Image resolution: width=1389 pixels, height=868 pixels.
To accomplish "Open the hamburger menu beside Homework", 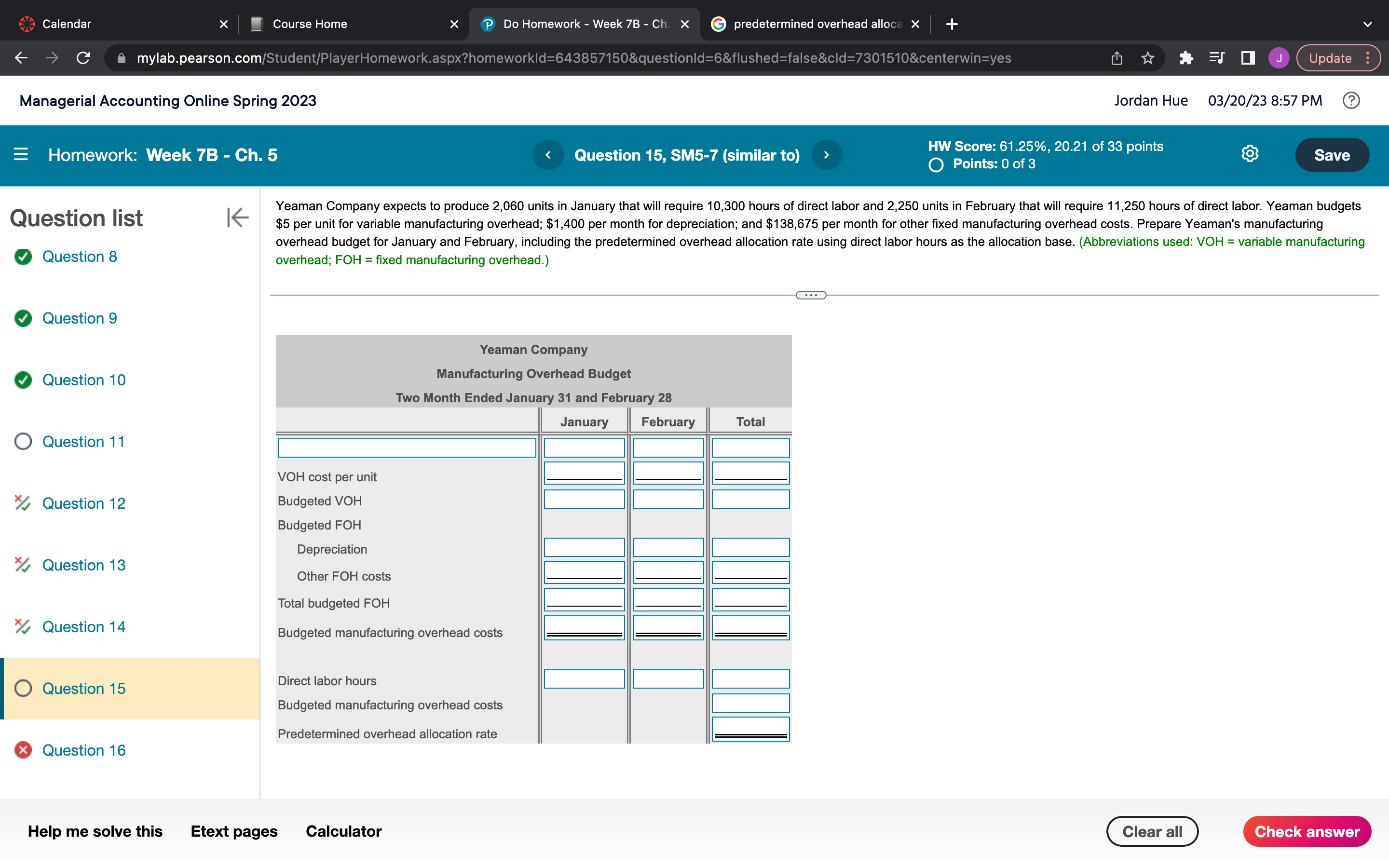I will 21,154.
